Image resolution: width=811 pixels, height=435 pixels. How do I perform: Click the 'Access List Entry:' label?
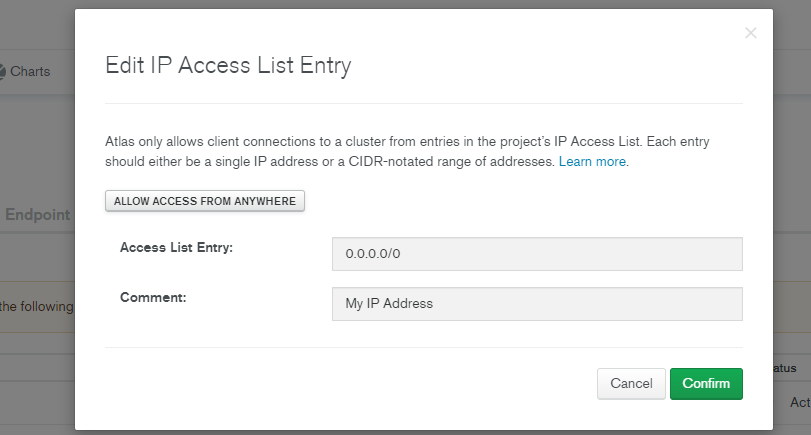pos(176,248)
